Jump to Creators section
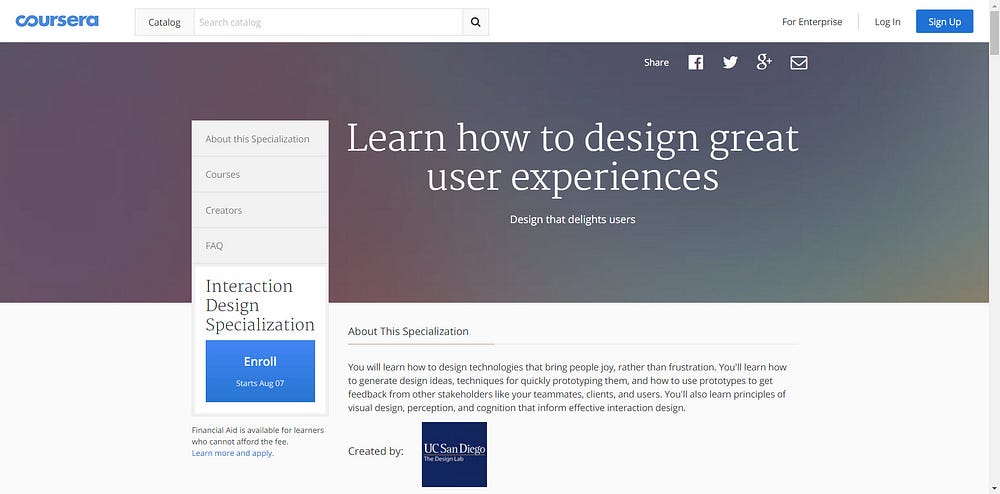 [x=260, y=210]
